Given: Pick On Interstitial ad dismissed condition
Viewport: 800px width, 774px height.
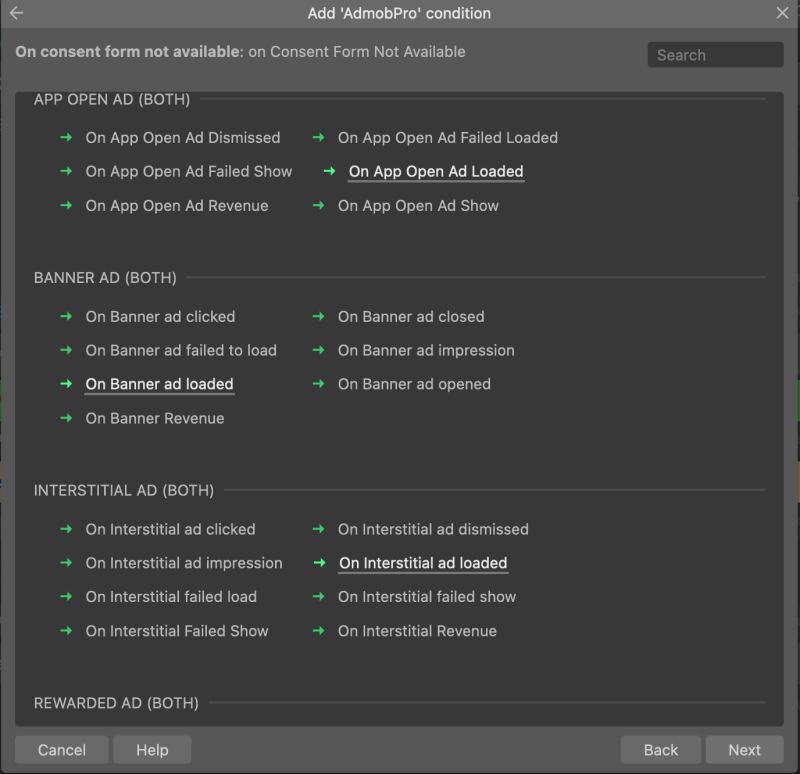Looking at the screenshot, I should tap(433, 529).
